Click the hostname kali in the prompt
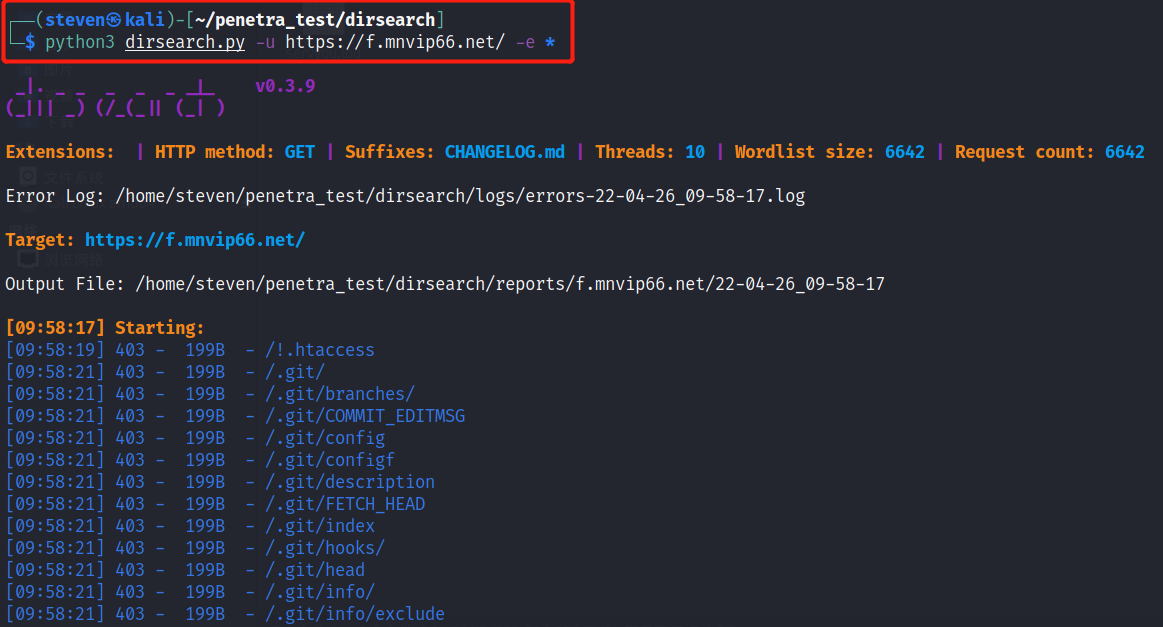Image resolution: width=1163 pixels, height=627 pixels. (145, 20)
